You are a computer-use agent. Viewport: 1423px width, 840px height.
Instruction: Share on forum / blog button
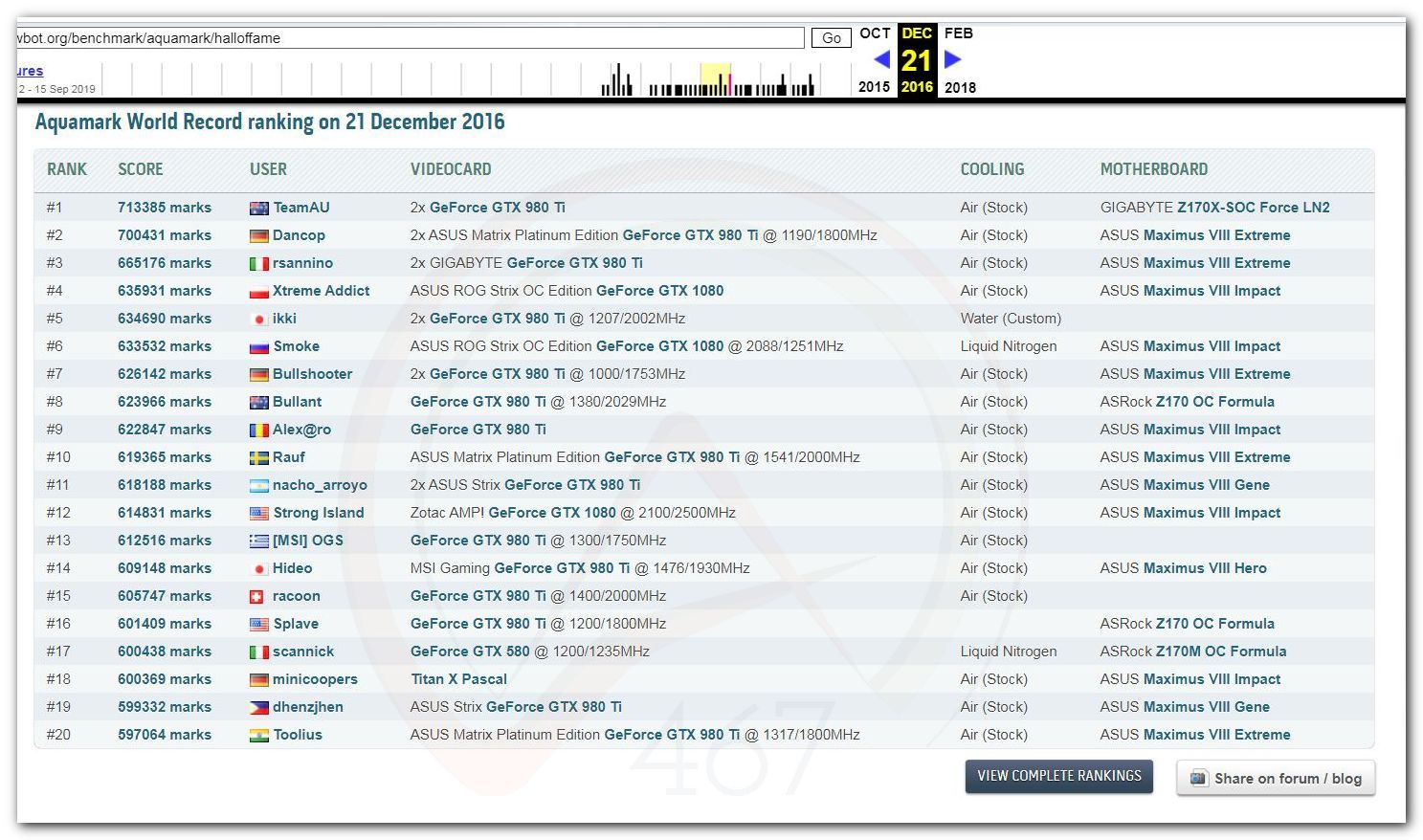[x=1276, y=778]
